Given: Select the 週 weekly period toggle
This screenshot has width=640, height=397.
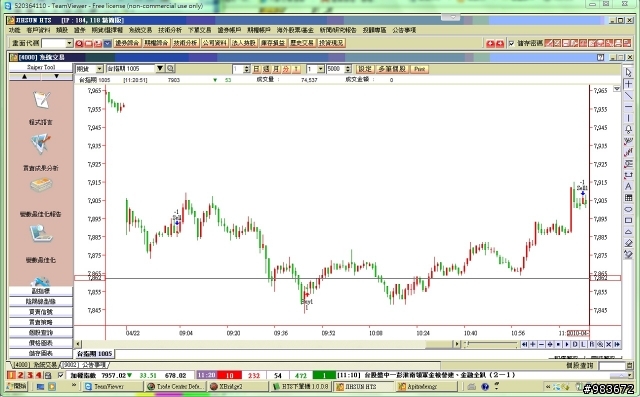Looking at the screenshot, I should coord(266,69).
